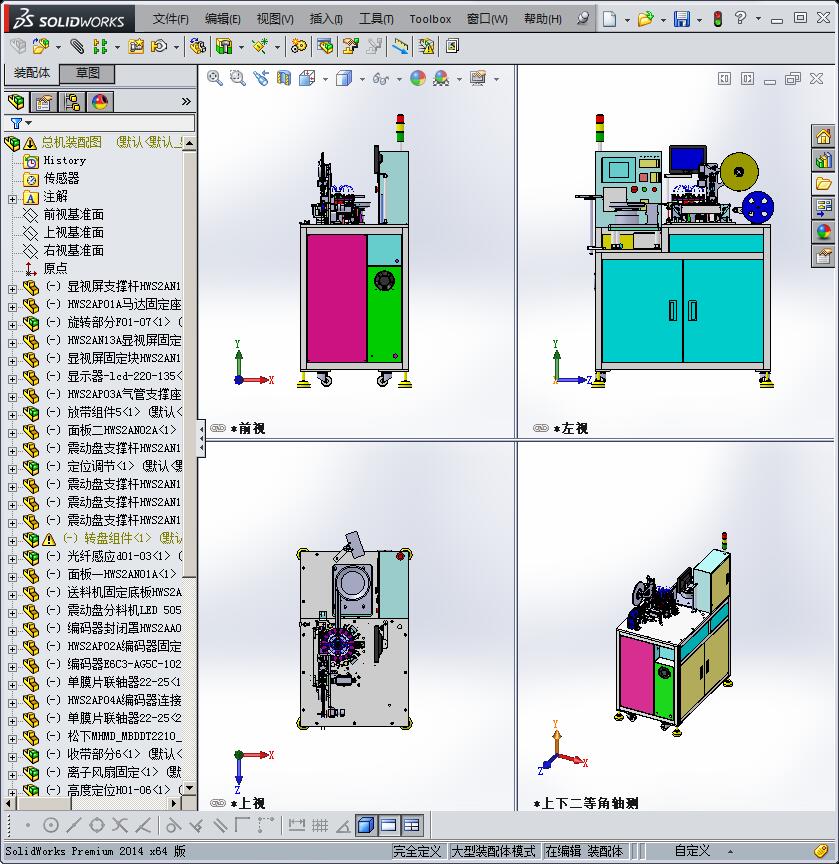Screen dimensions: 839x864
Task: Open the Save dropdown arrow
Action: tap(700, 20)
